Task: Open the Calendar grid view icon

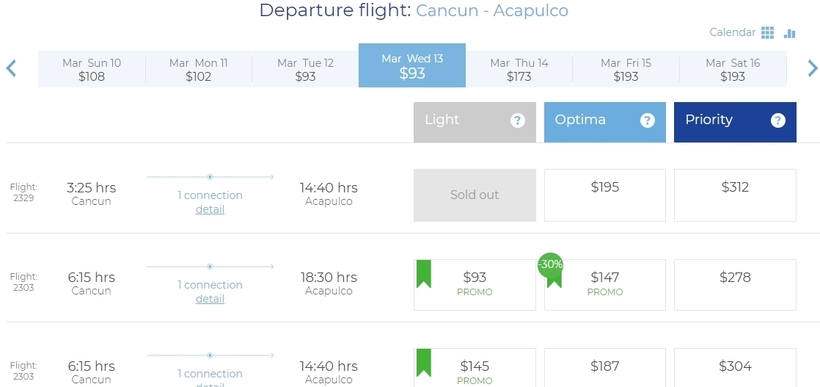Action: click(x=767, y=32)
